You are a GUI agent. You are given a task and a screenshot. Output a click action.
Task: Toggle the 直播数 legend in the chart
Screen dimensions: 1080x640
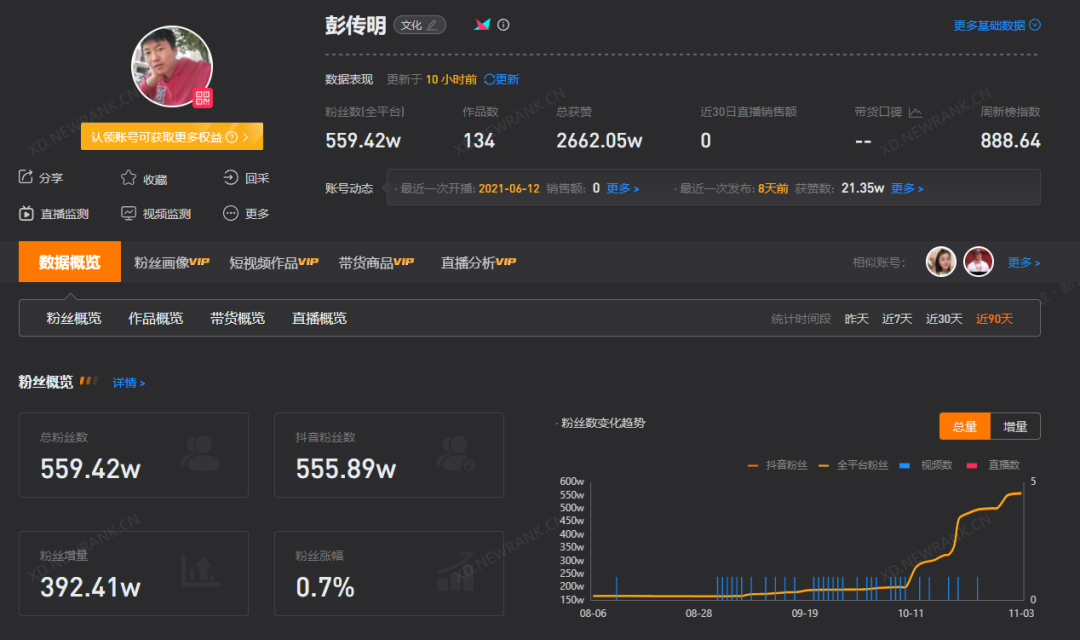point(990,464)
